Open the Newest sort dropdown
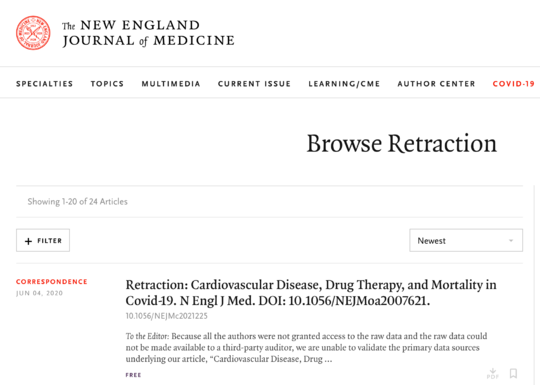 click(x=466, y=240)
